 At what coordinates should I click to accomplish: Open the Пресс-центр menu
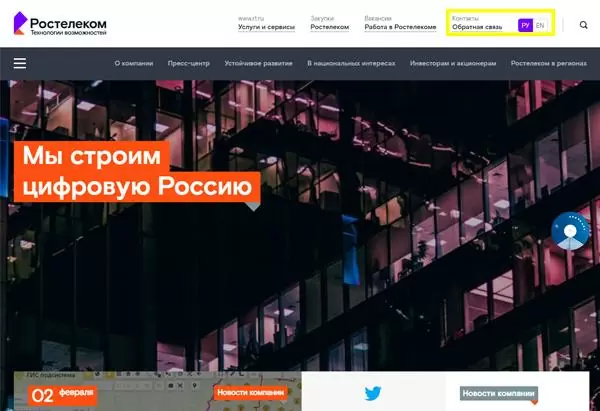coord(187,63)
